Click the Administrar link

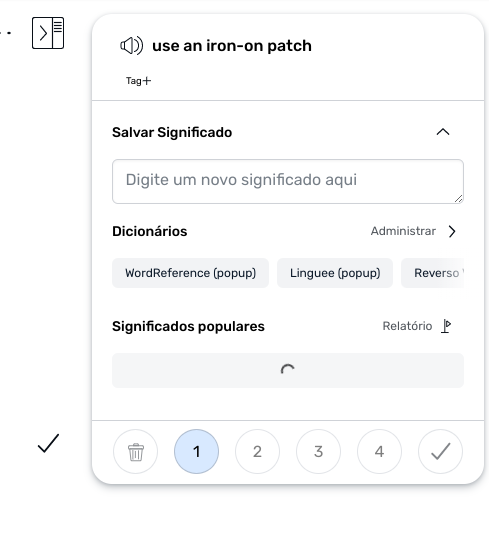403,231
